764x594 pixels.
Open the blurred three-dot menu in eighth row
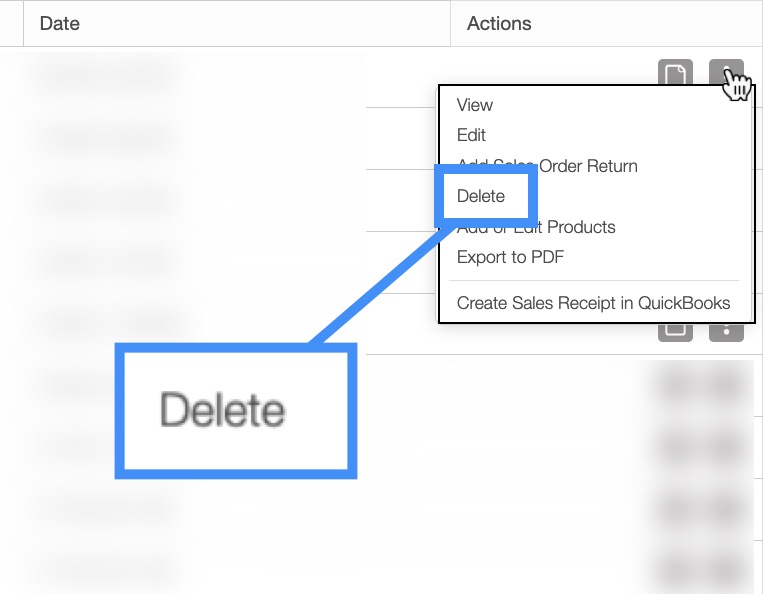coord(728,509)
